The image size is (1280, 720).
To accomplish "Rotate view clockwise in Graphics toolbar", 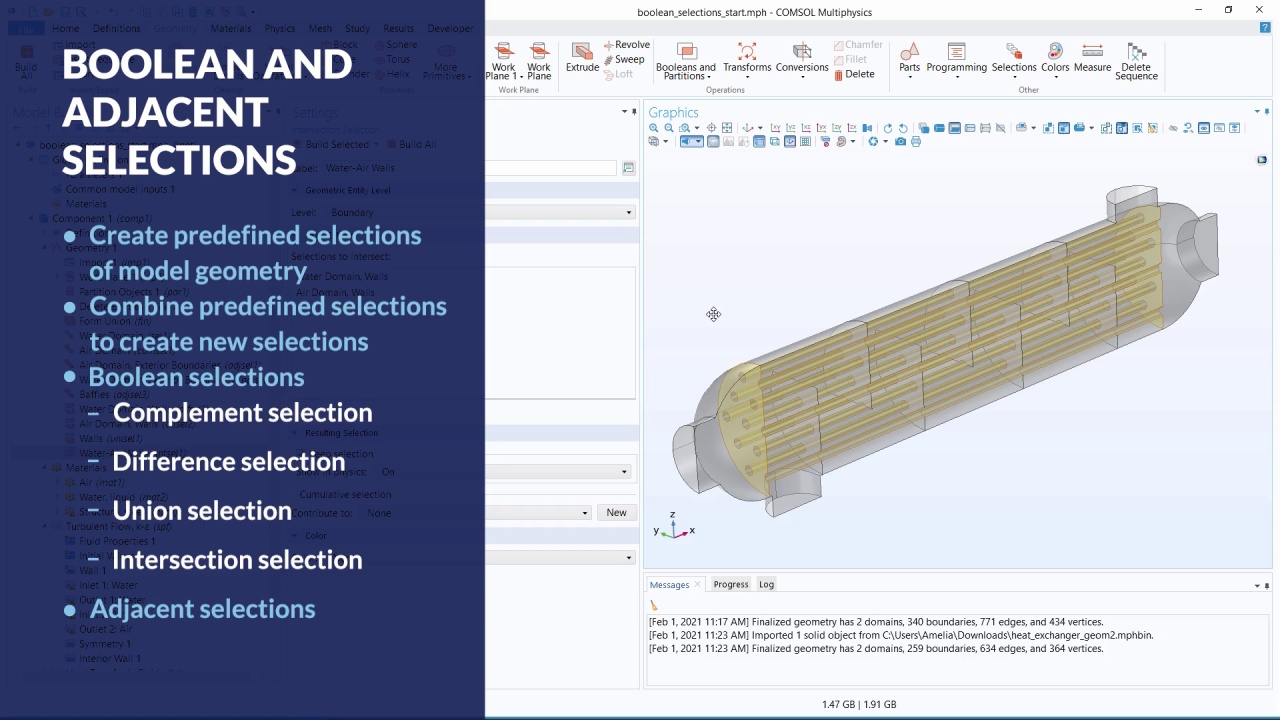I will 888,128.
